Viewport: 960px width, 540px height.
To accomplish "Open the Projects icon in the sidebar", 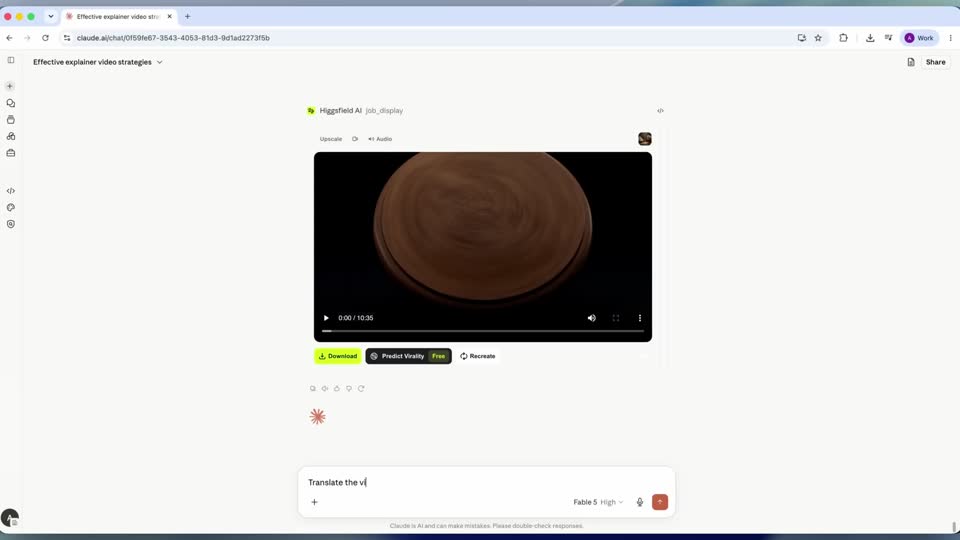I will (x=10, y=120).
